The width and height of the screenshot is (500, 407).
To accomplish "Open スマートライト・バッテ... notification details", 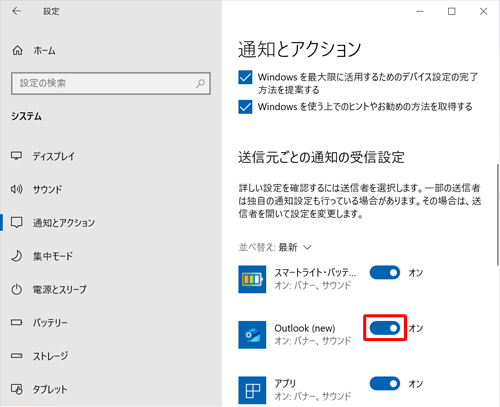I will tap(315, 279).
